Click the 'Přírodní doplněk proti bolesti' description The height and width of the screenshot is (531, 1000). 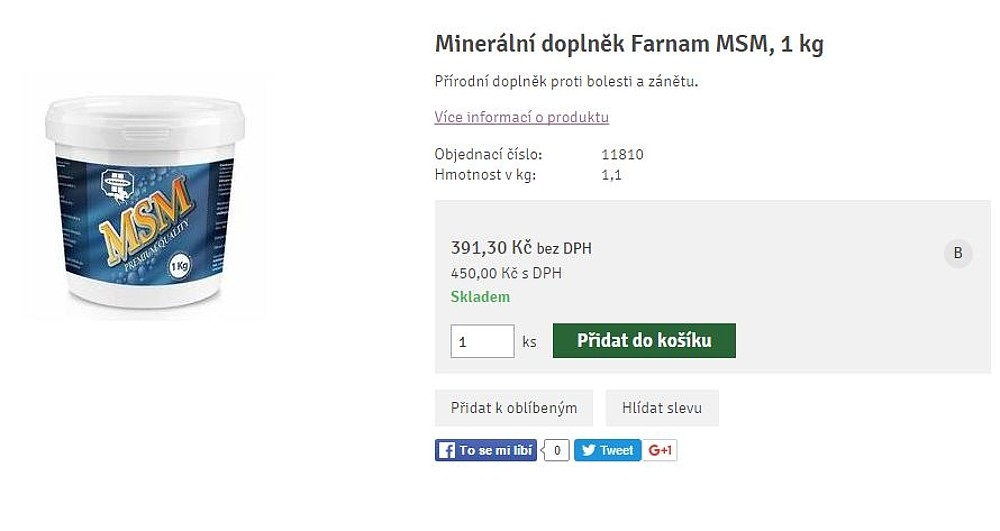(566, 81)
